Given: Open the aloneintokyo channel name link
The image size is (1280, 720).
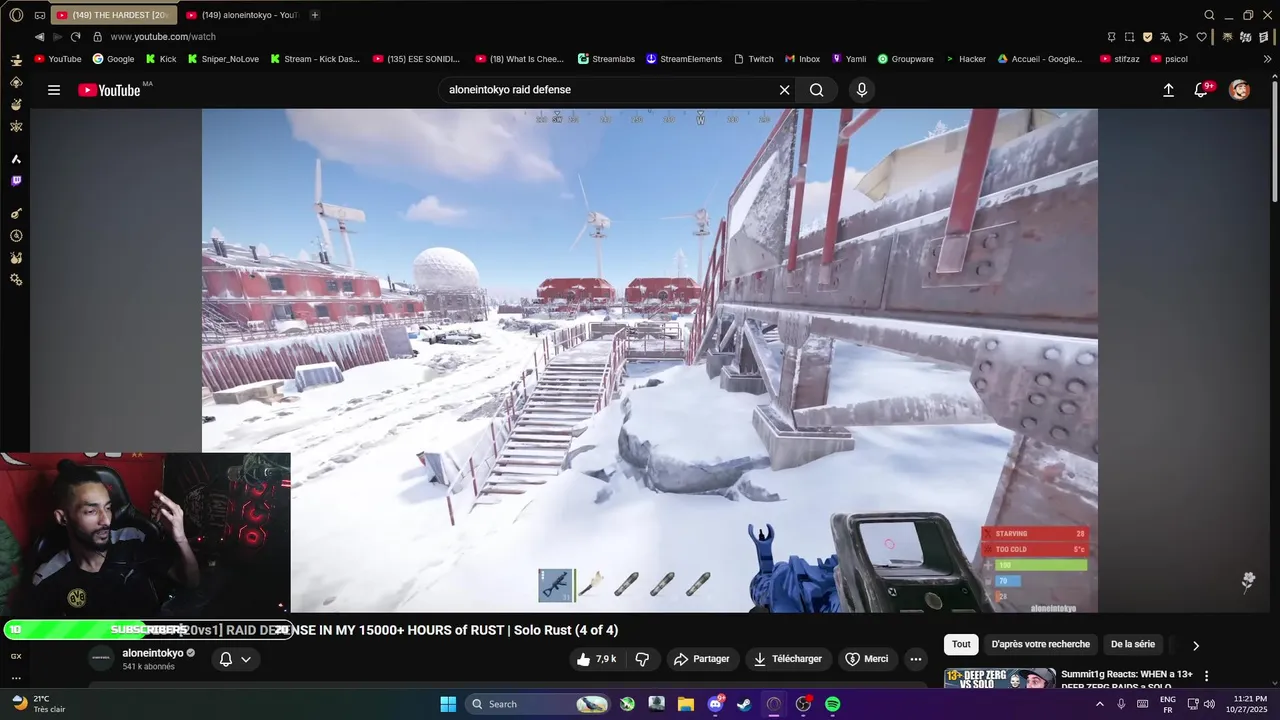Looking at the screenshot, I should (x=153, y=653).
